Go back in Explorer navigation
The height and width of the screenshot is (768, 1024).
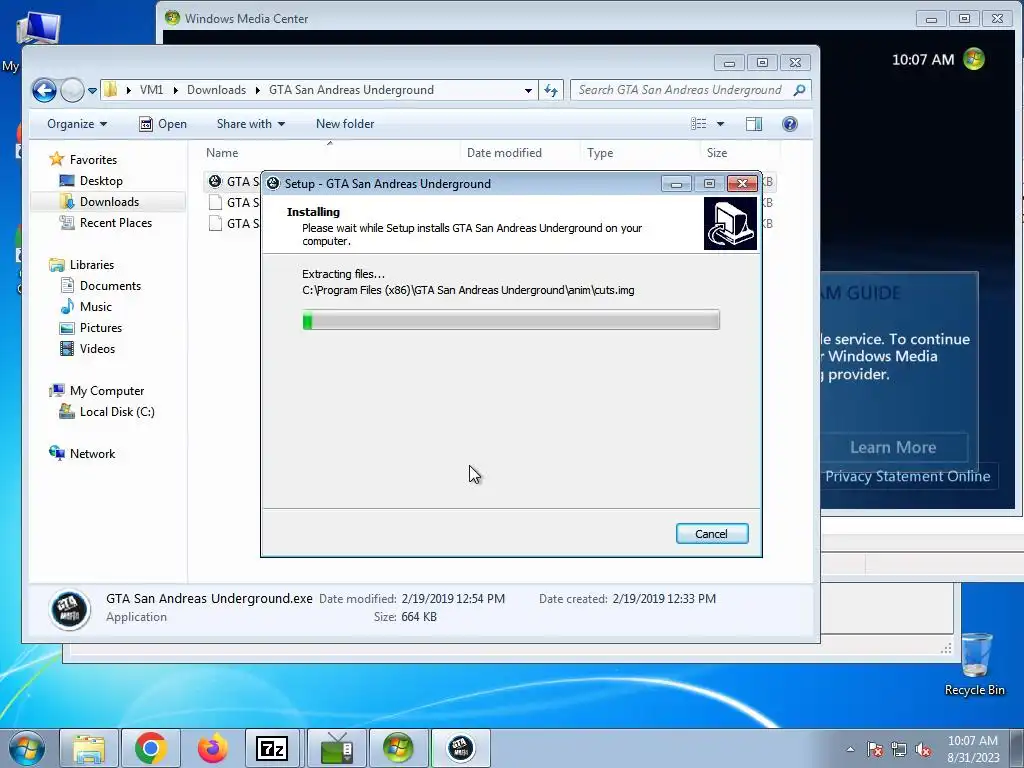(44, 90)
